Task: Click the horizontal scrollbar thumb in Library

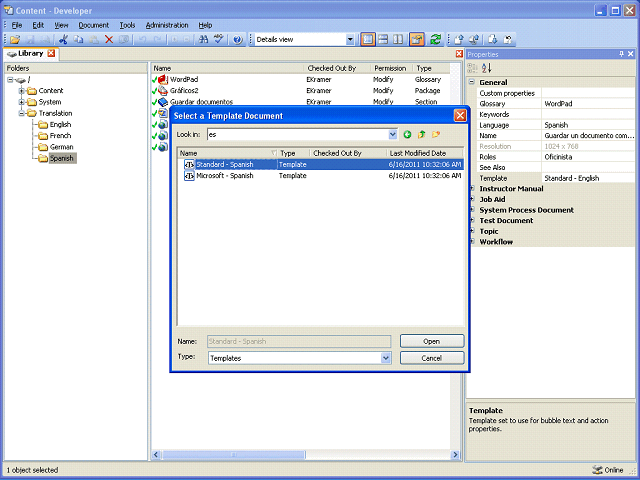Action: click(233, 454)
